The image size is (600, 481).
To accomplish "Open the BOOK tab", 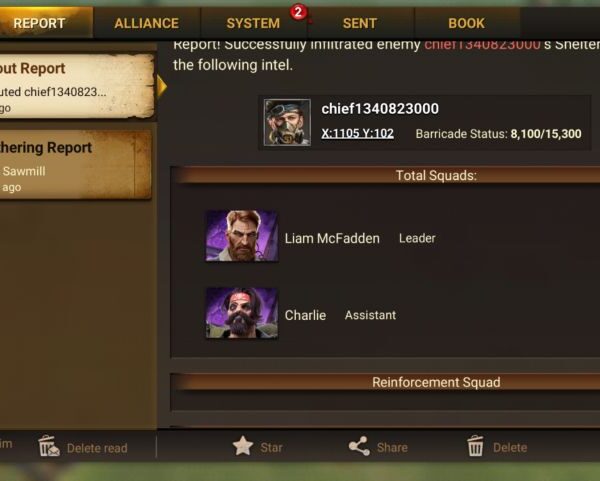I will [467, 23].
